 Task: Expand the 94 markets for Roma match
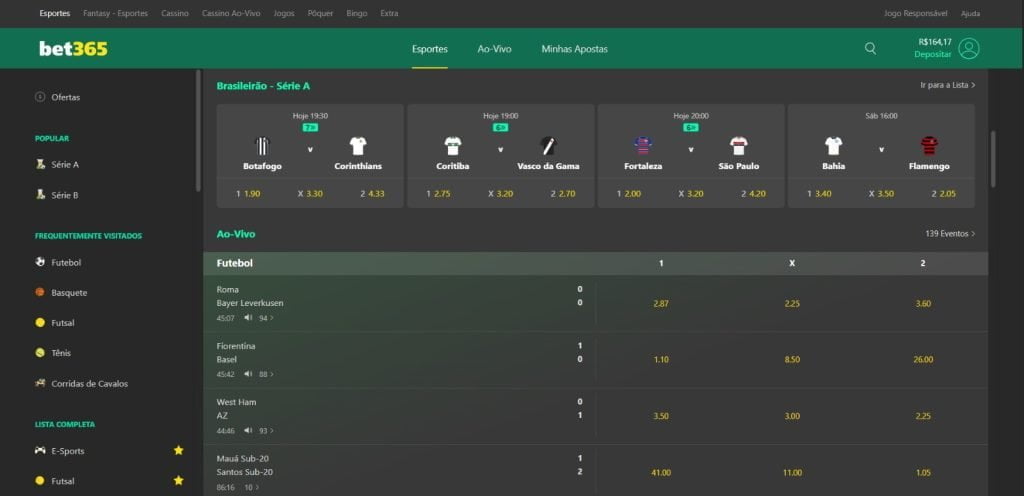tap(266, 318)
